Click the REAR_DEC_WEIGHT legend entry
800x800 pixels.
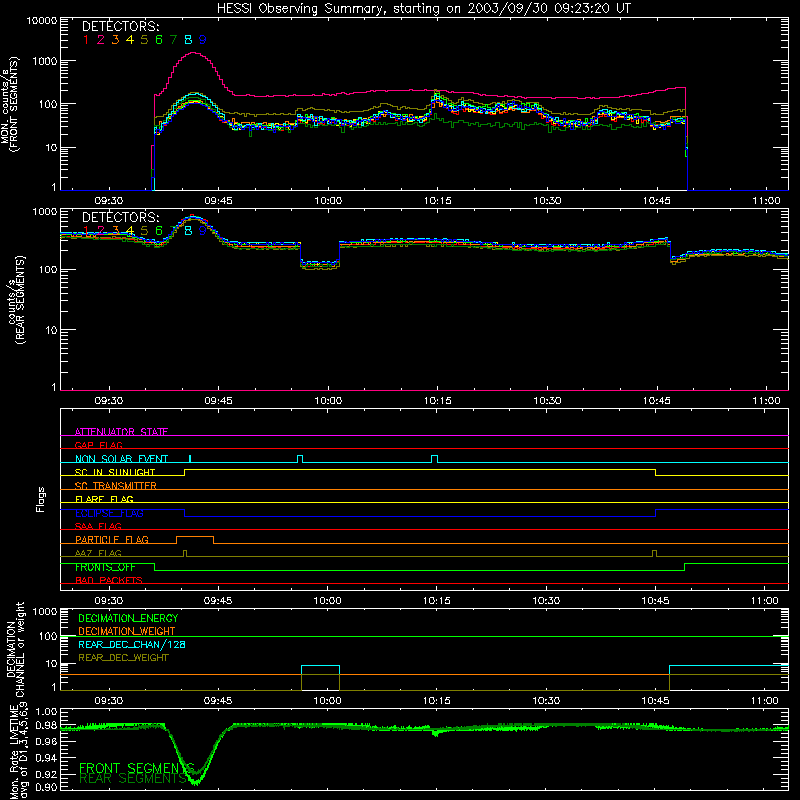(123, 658)
